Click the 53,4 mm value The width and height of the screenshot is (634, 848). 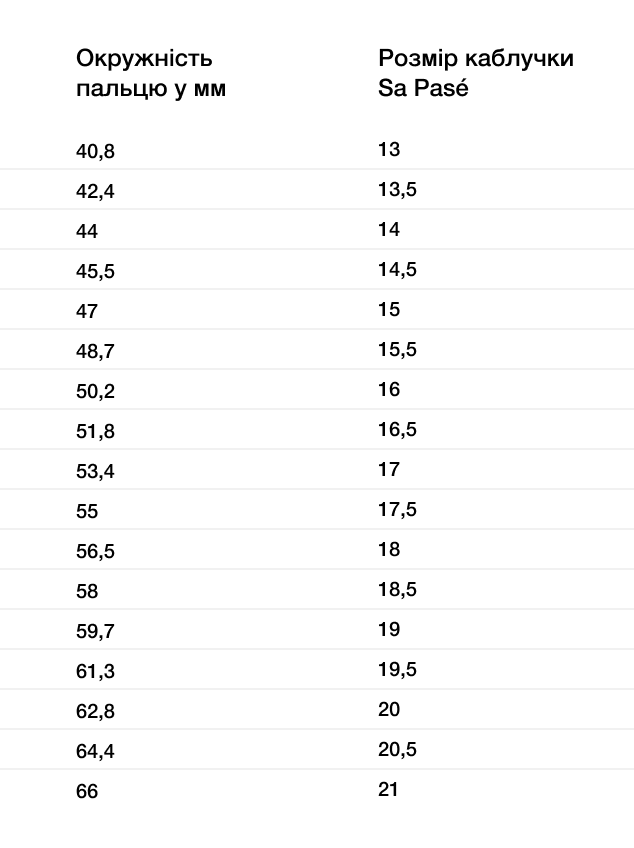coord(95,471)
